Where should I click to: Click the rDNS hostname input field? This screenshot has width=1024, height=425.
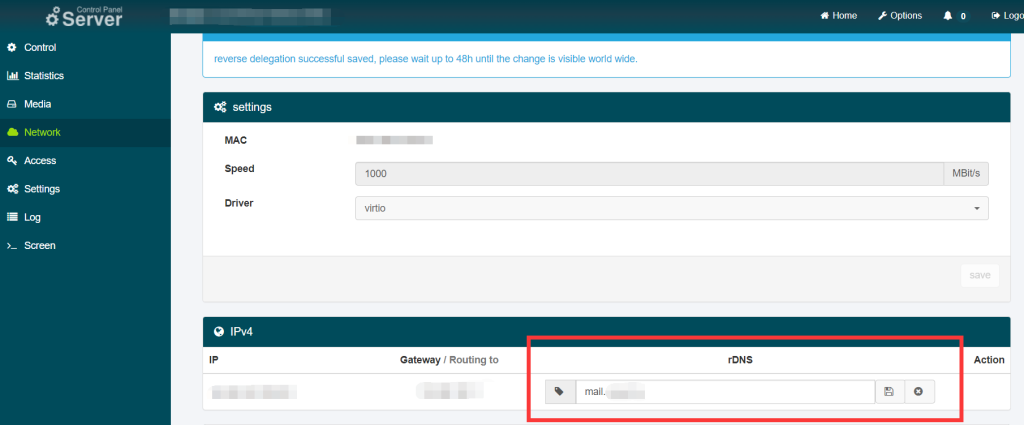point(725,392)
